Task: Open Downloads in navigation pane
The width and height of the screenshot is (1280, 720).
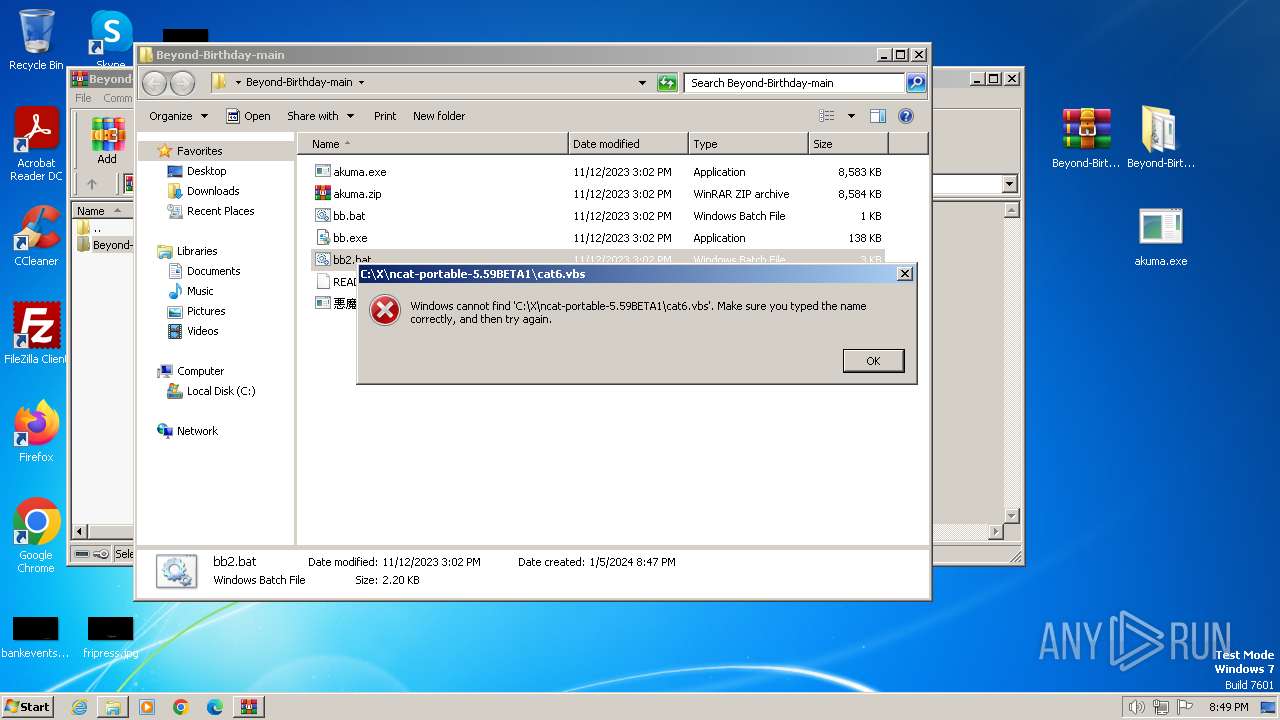Action: click(x=213, y=191)
